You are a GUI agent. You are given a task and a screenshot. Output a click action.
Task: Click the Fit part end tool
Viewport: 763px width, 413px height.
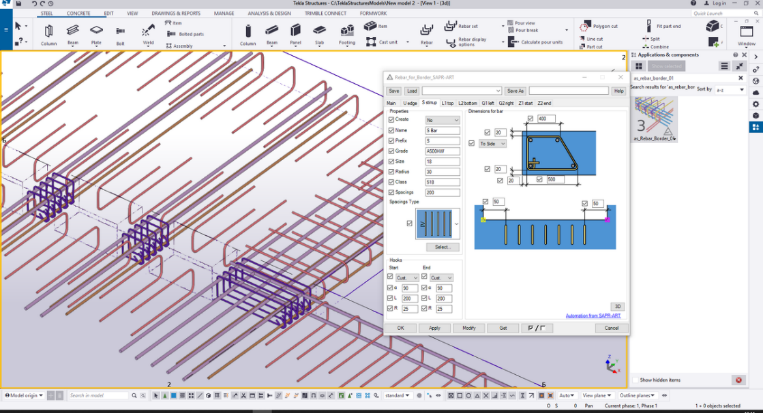click(664, 26)
